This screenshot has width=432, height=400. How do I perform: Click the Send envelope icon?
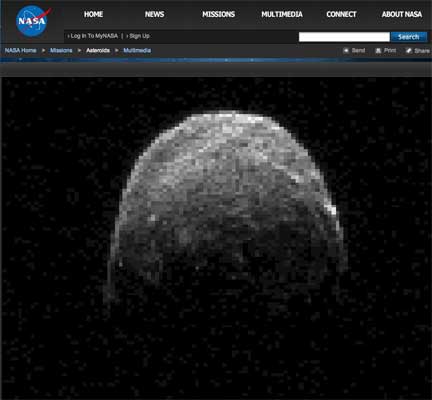(346, 50)
